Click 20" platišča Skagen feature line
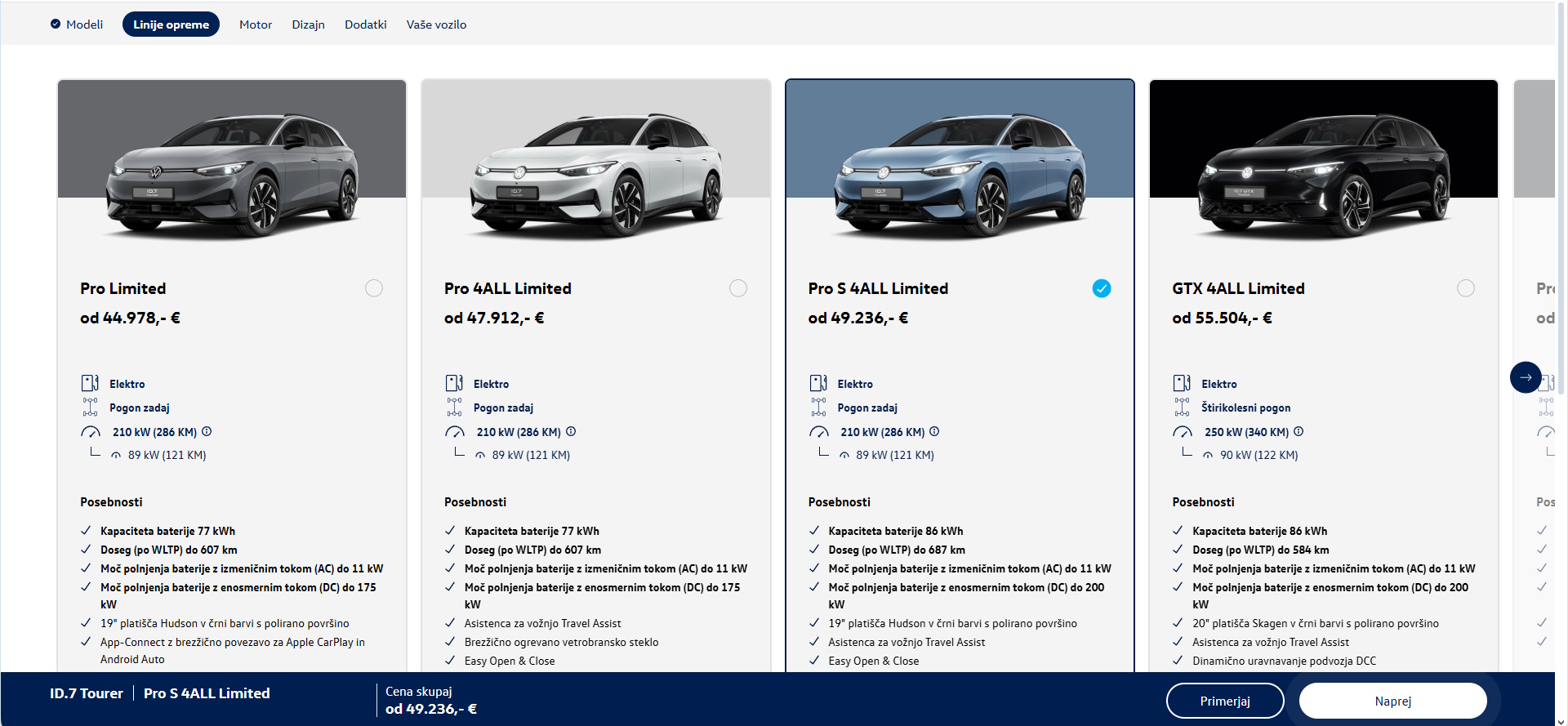 [1316, 623]
